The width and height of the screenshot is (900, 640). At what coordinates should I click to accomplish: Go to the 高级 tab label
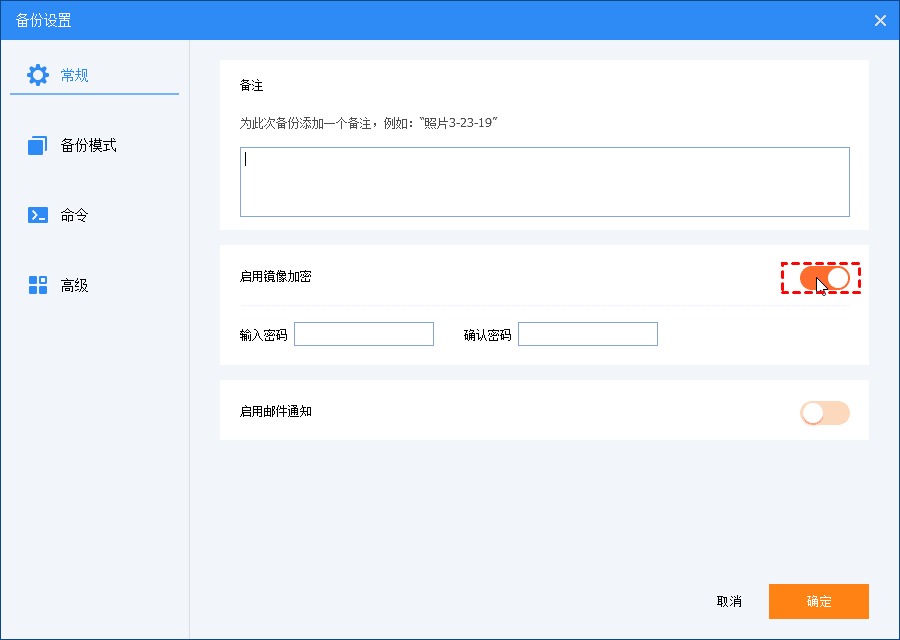75,285
